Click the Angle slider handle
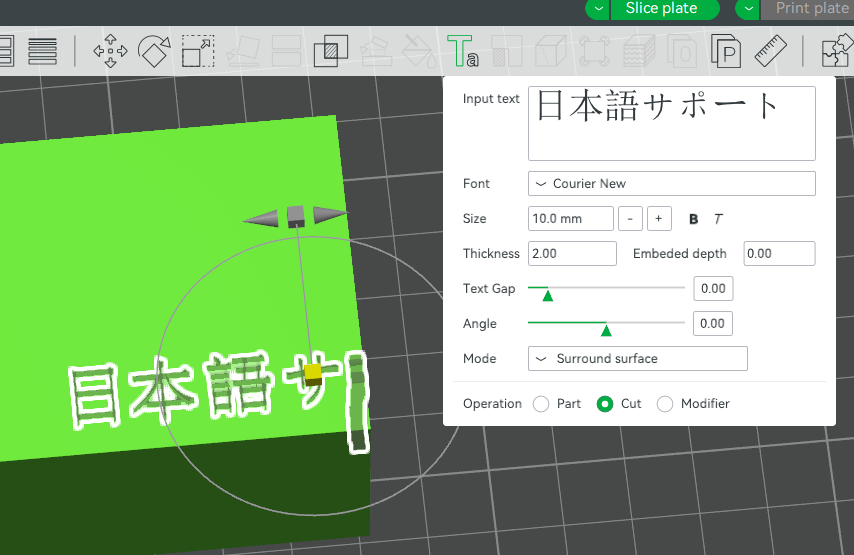The width and height of the screenshot is (854, 555). (x=606, y=331)
